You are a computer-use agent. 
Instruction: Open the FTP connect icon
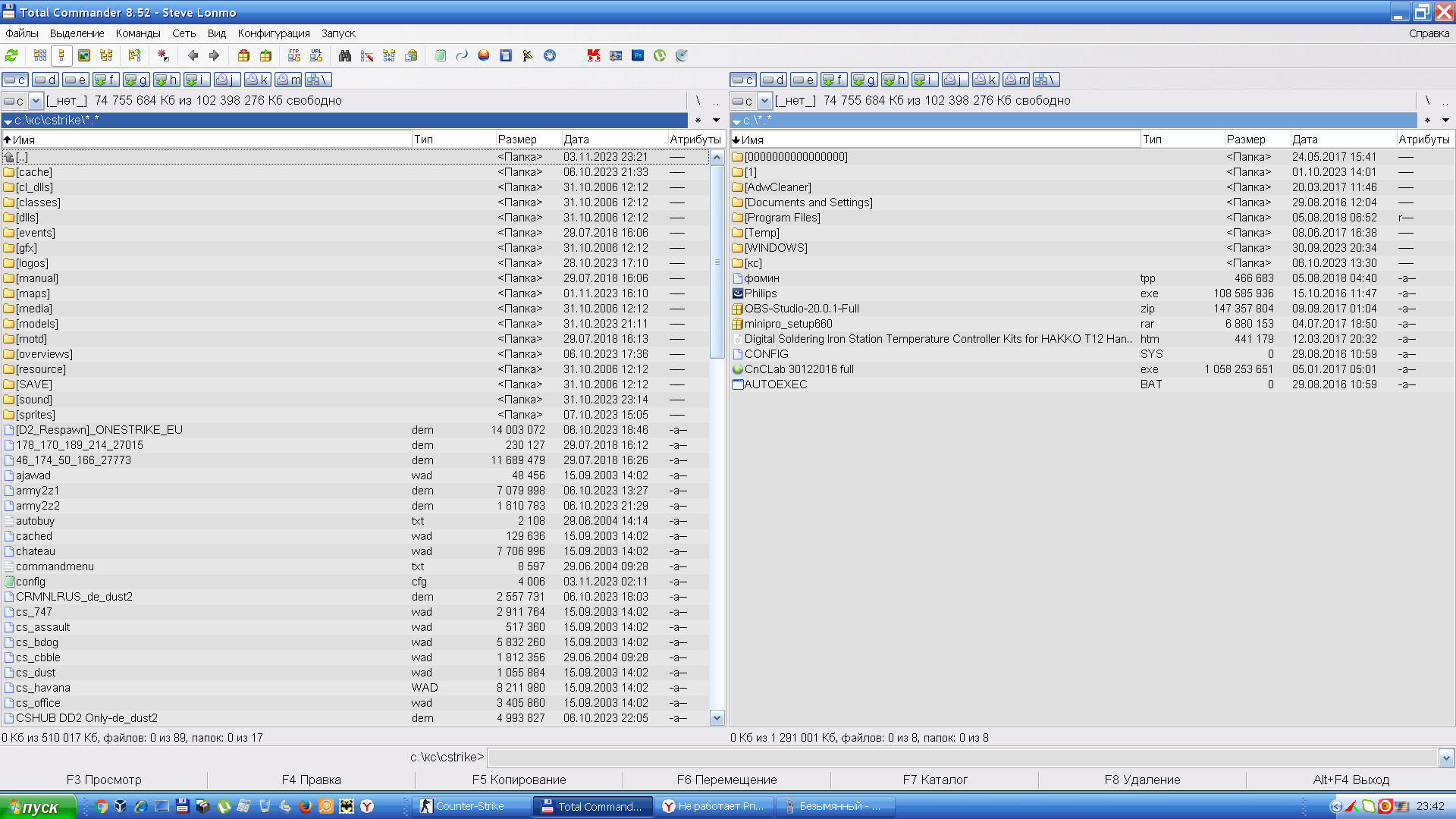tap(294, 55)
